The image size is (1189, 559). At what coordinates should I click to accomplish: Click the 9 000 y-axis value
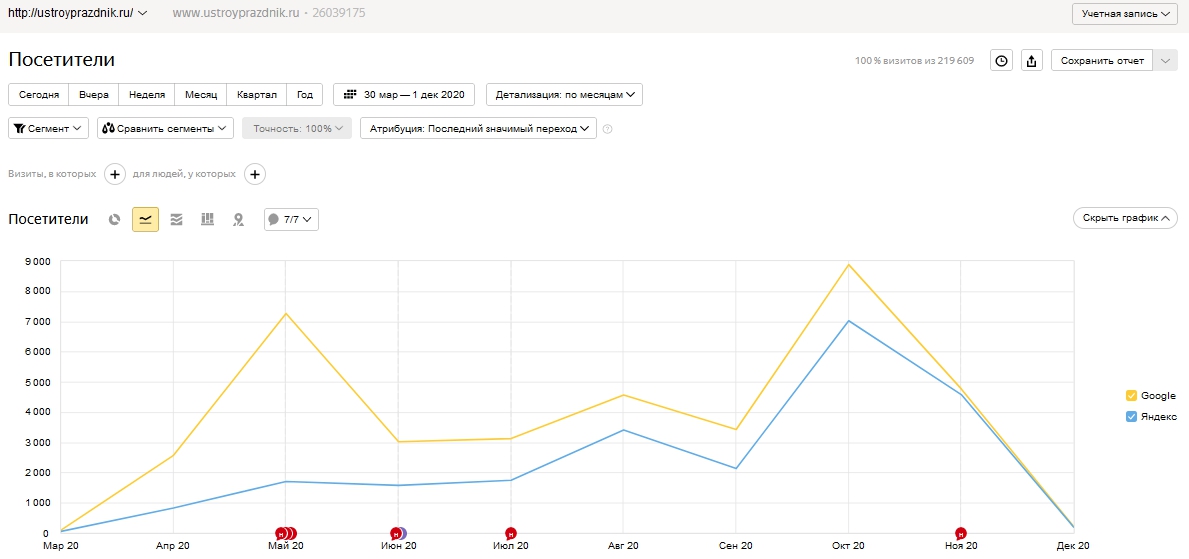(37, 262)
